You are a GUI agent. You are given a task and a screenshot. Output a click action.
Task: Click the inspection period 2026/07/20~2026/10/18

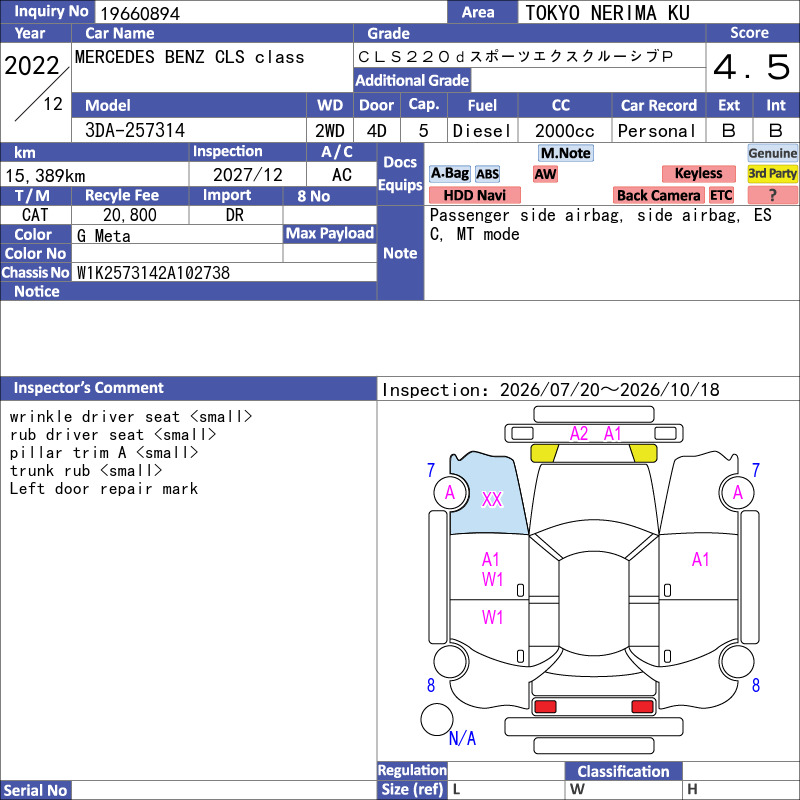tap(610, 390)
